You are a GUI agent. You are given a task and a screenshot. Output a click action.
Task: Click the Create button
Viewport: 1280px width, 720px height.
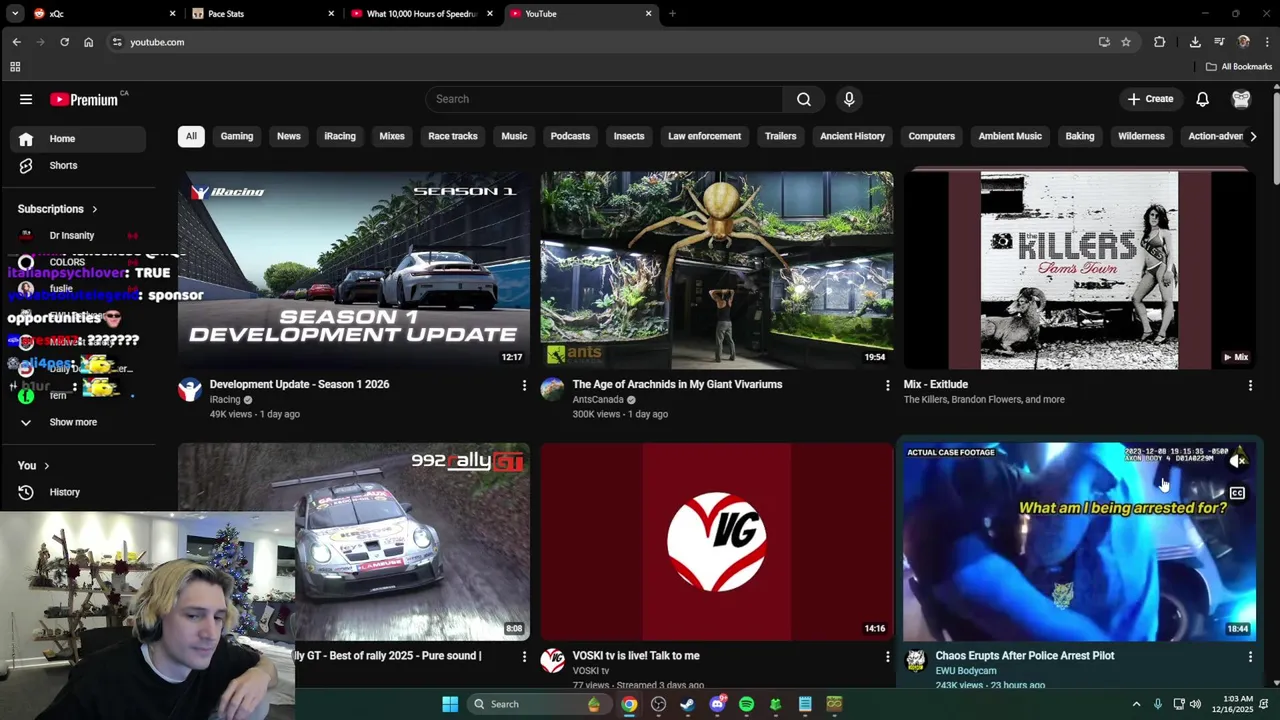point(1151,99)
